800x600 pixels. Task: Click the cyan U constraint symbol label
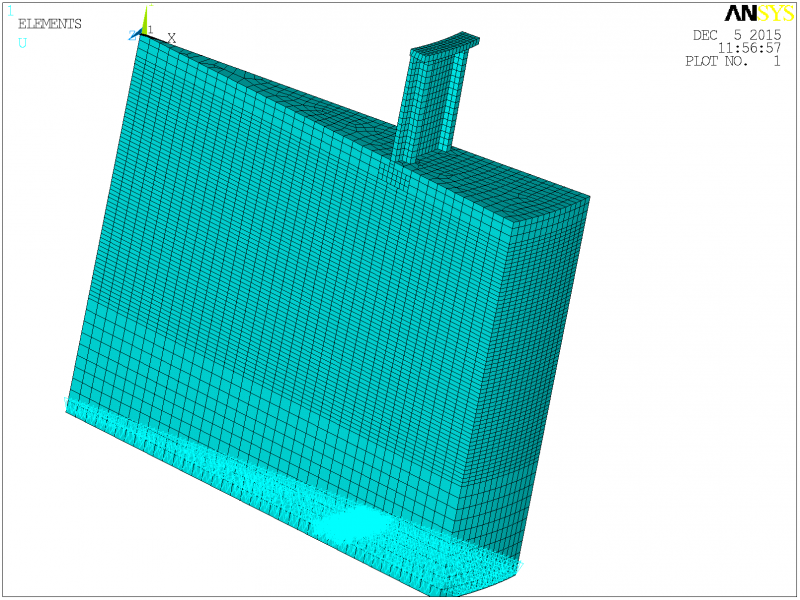(22, 43)
